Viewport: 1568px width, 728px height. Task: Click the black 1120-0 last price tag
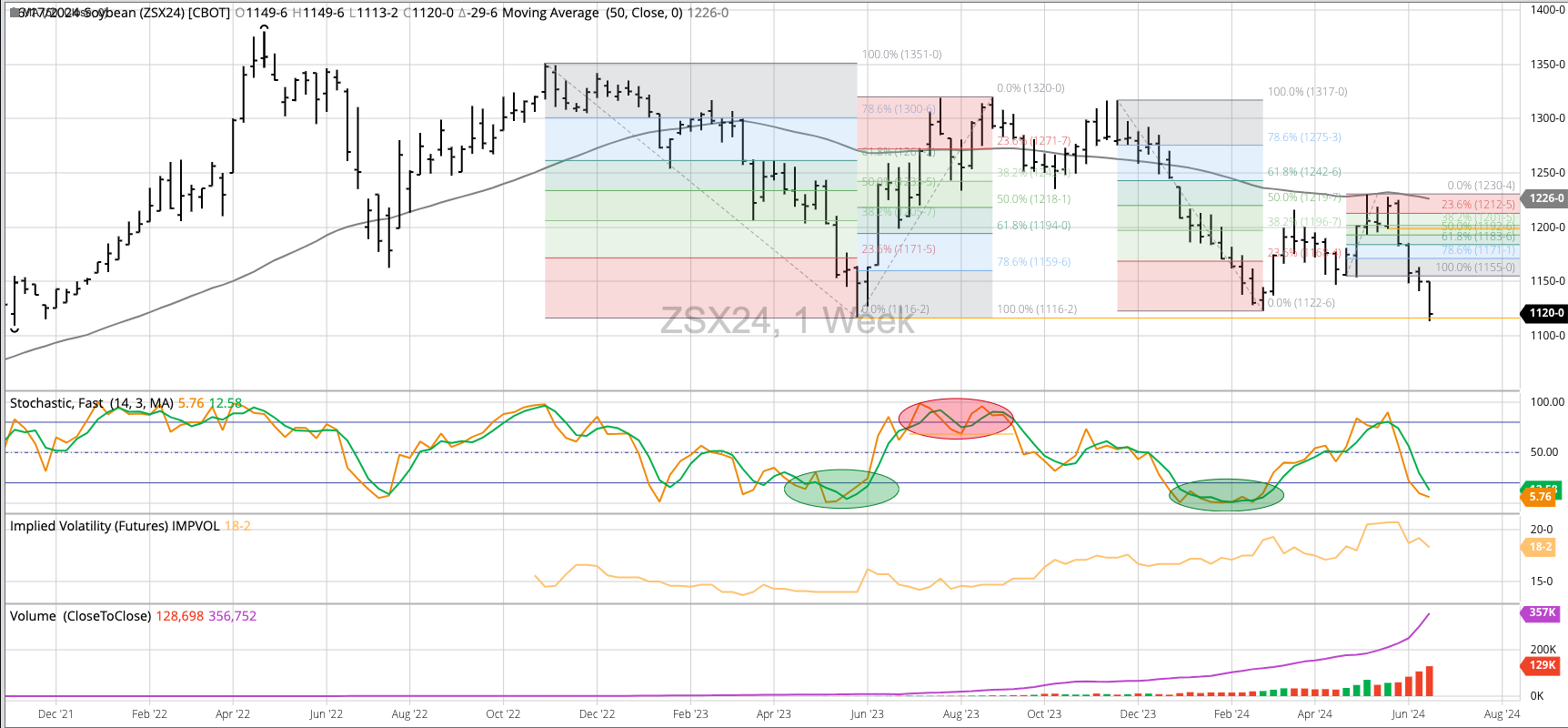pyautogui.click(x=1545, y=313)
